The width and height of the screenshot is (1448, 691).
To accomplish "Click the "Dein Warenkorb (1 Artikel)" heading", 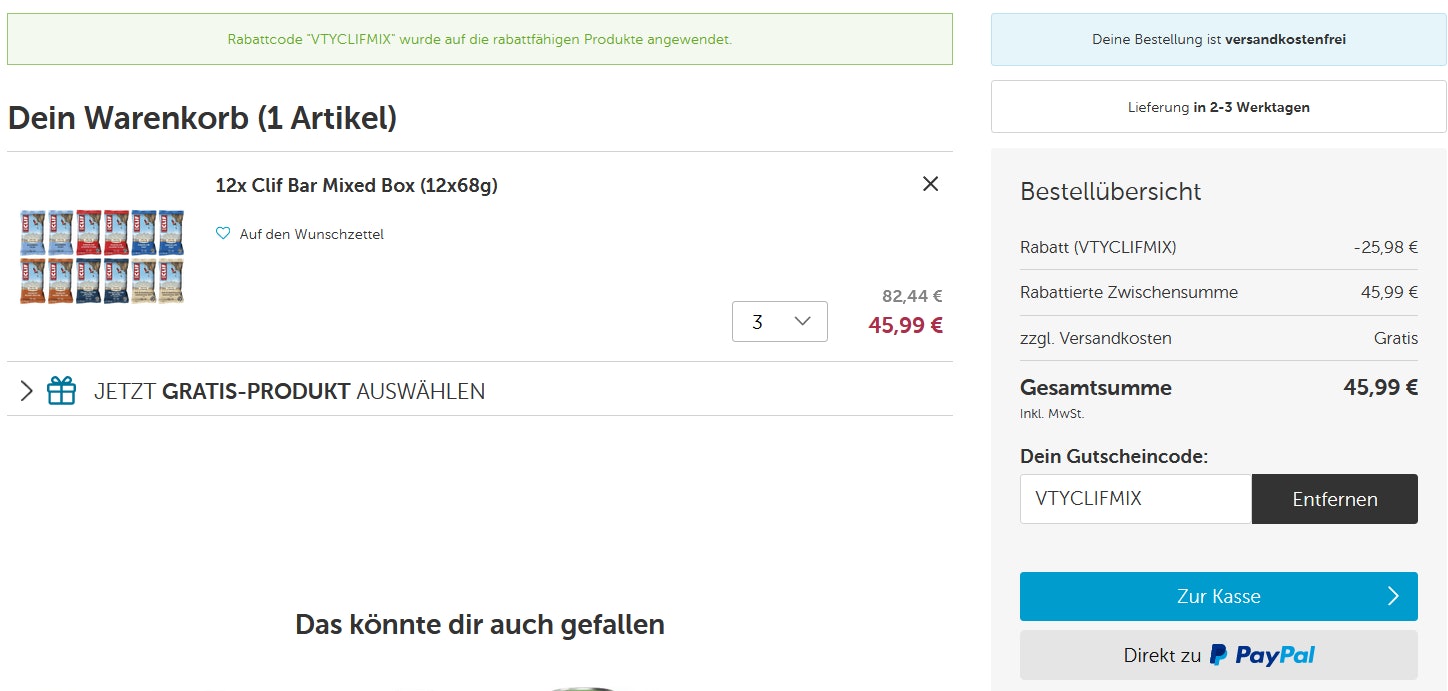I will (202, 118).
